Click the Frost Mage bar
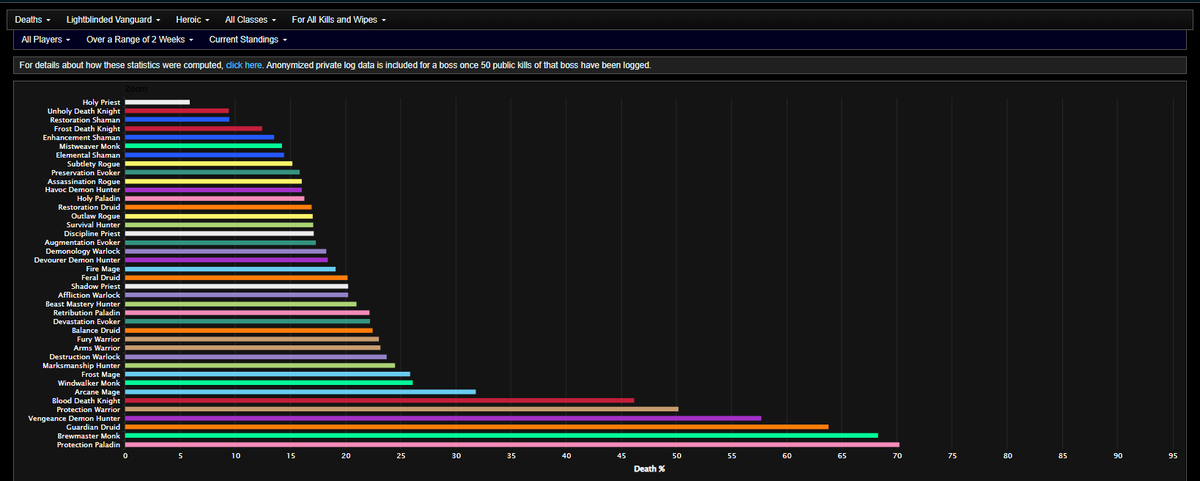1200x481 pixels. point(268,374)
